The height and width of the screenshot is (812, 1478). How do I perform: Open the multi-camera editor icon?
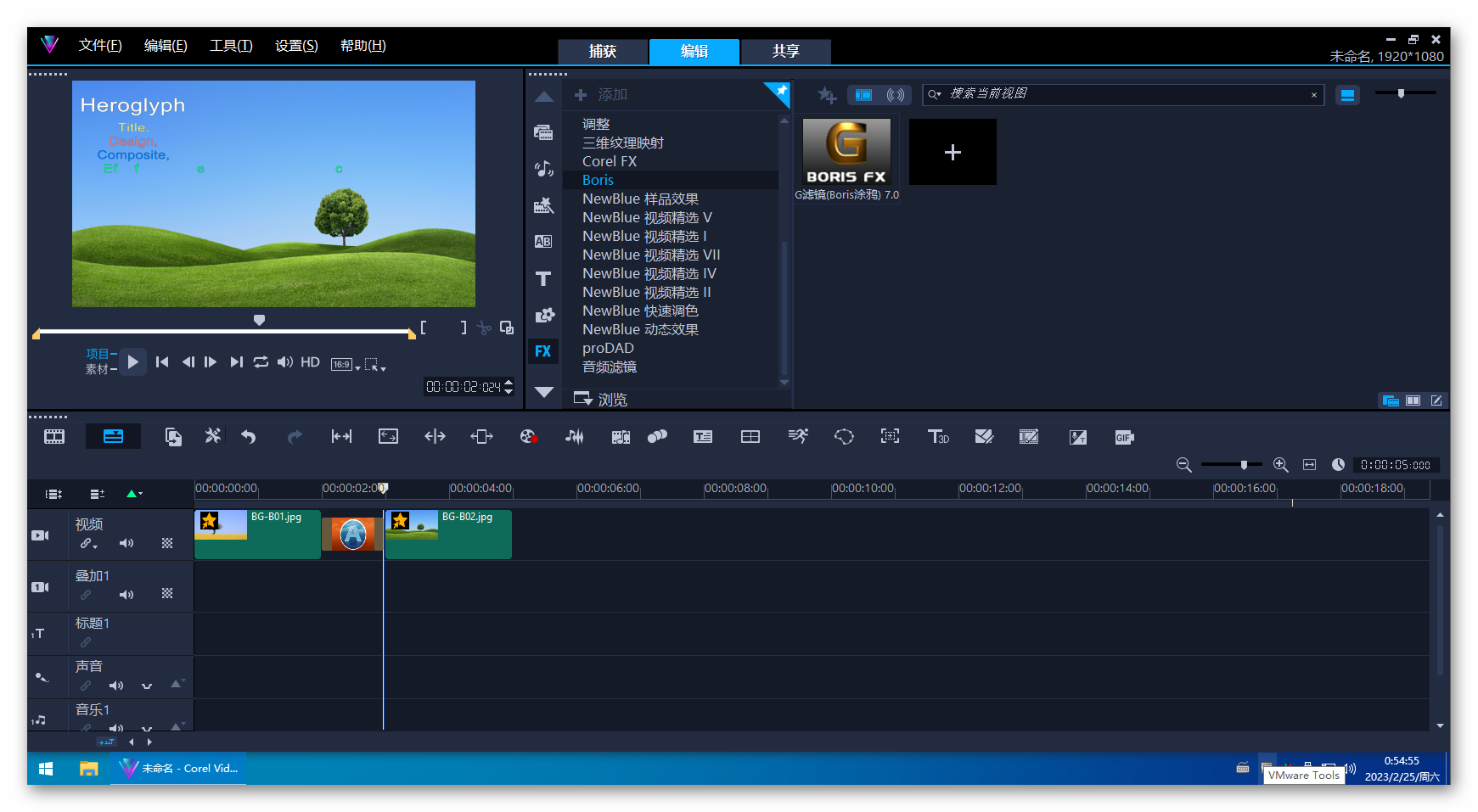pyautogui.click(x=750, y=437)
